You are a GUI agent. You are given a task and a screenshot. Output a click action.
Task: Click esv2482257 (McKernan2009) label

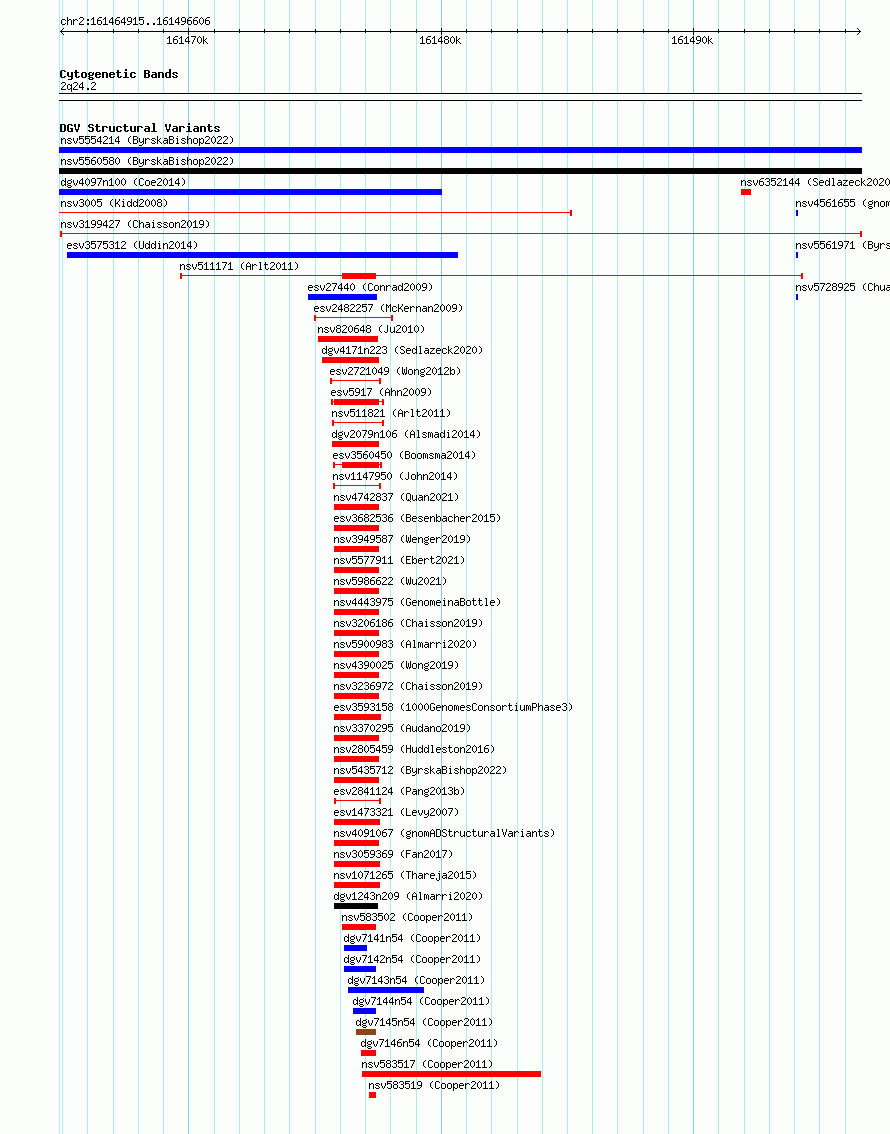coord(388,308)
